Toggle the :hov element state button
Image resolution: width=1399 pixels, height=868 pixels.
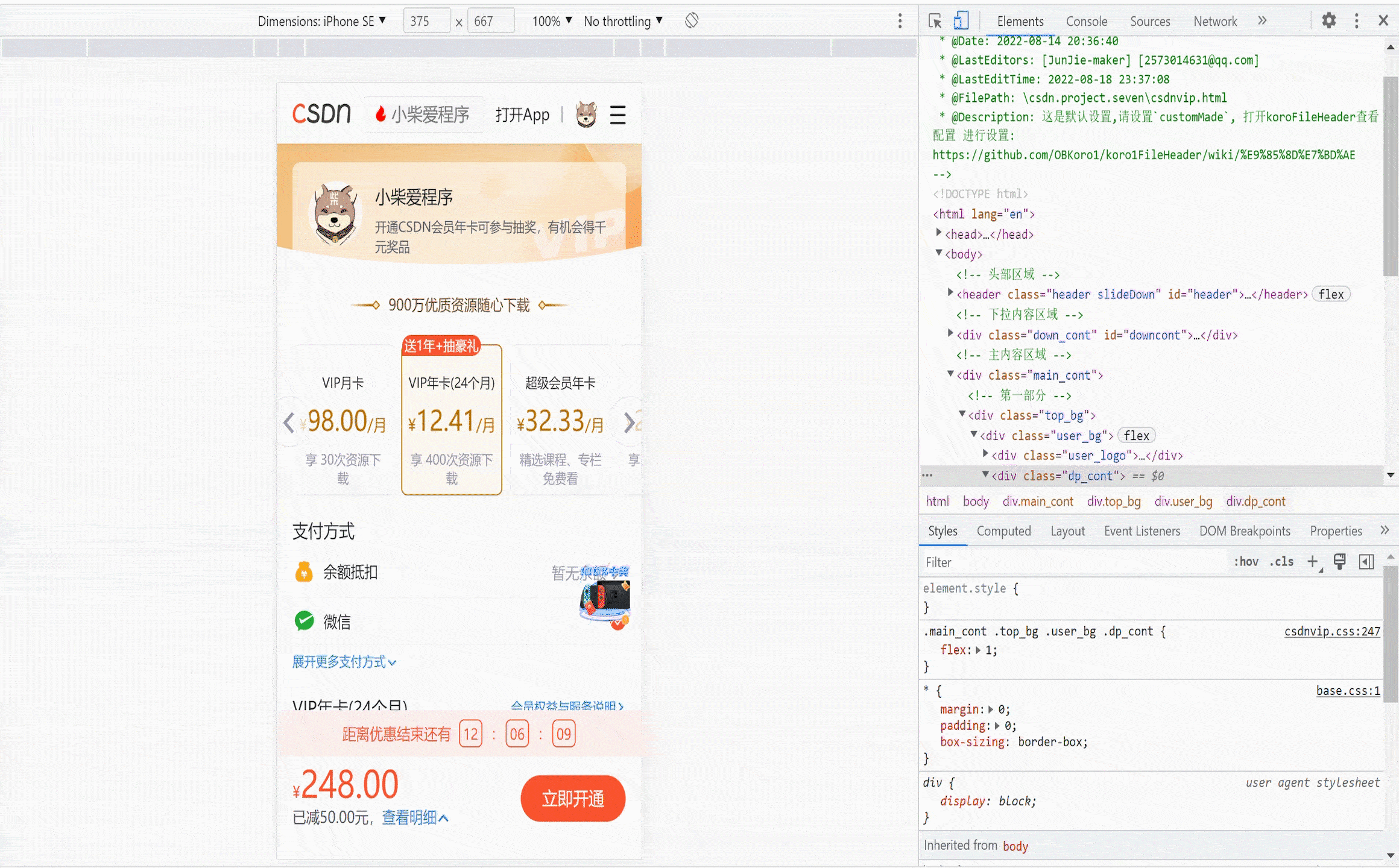1246,562
